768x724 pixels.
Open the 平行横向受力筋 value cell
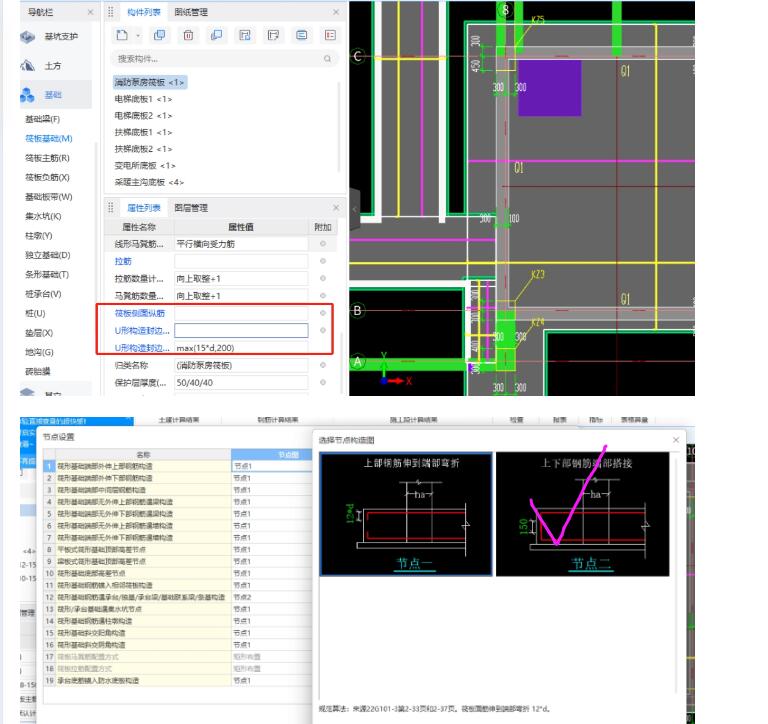[241, 244]
